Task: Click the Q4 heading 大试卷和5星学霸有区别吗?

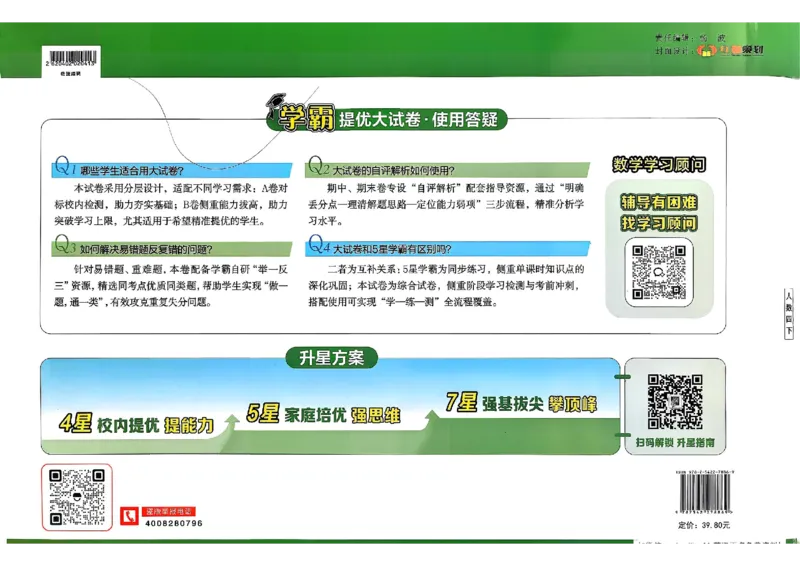Action: tap(392, 249)
